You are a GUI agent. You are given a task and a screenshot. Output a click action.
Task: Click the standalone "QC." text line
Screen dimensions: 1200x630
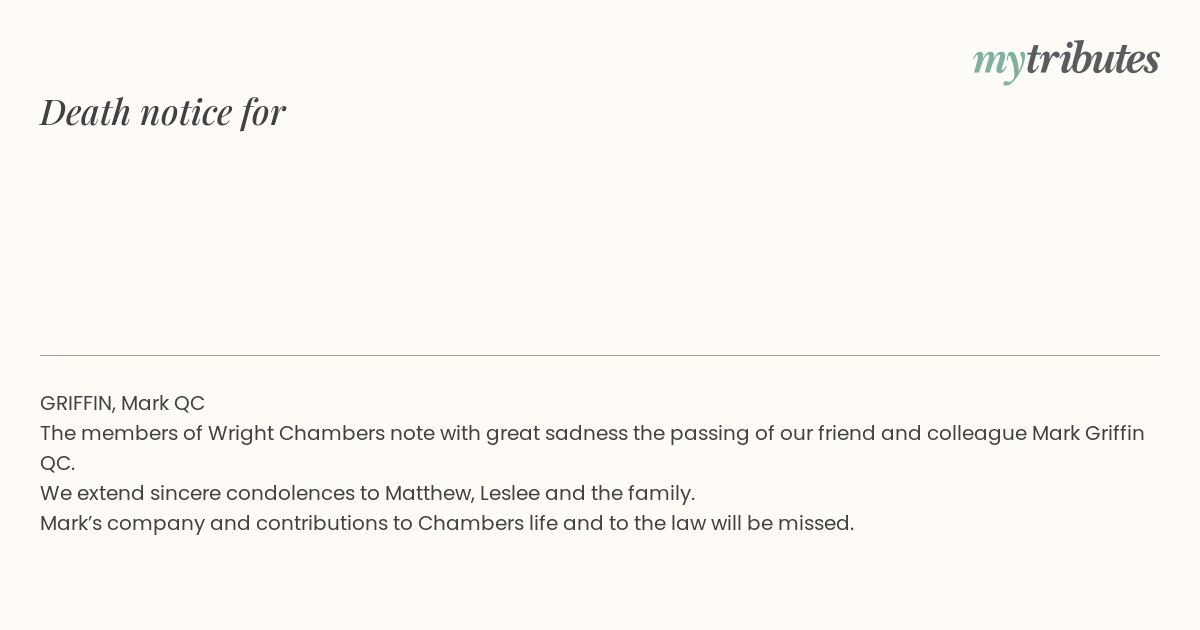(58, 463)
